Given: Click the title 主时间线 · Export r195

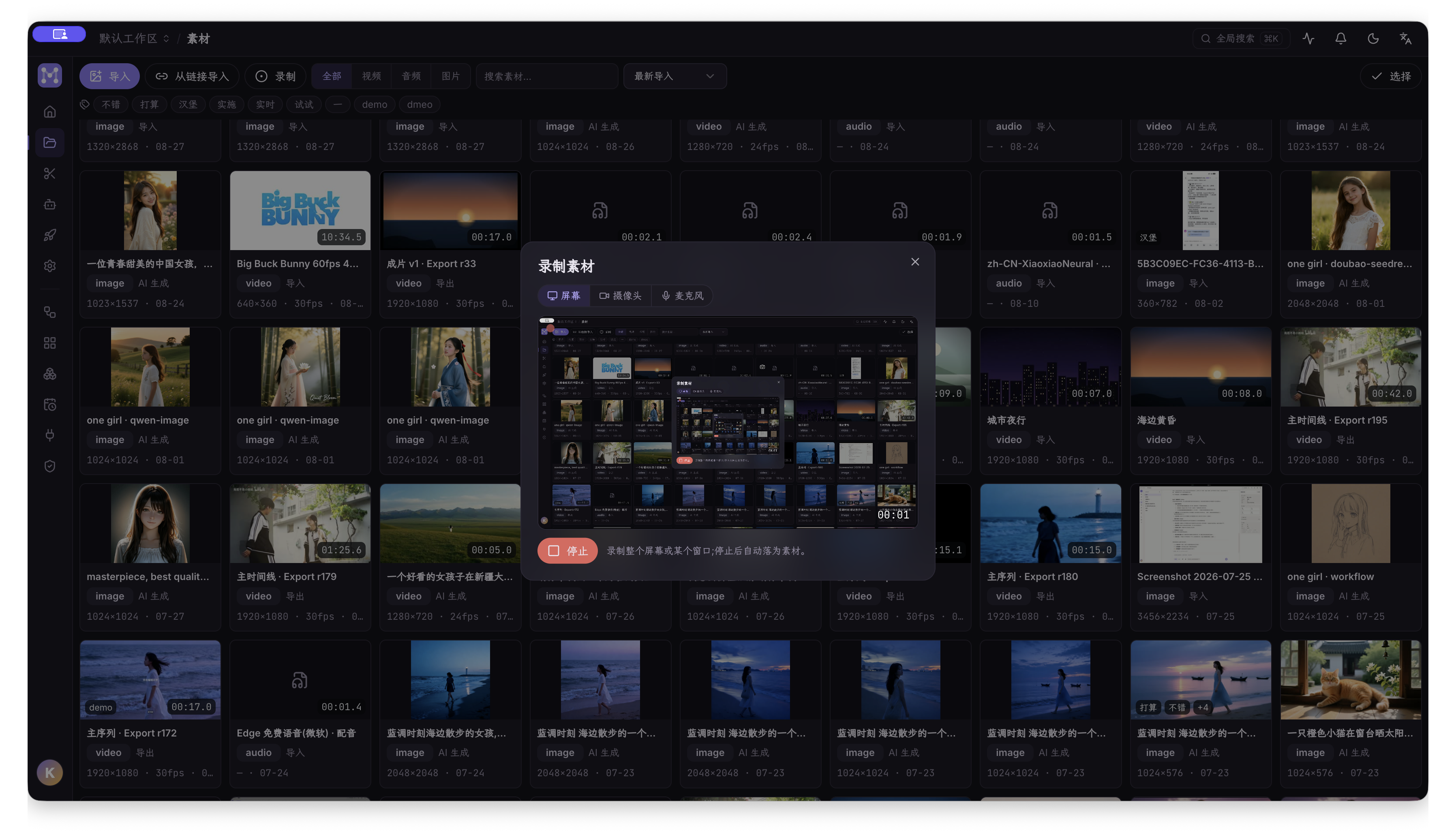Looking at the screenshot, I should tap(1337, 420).
